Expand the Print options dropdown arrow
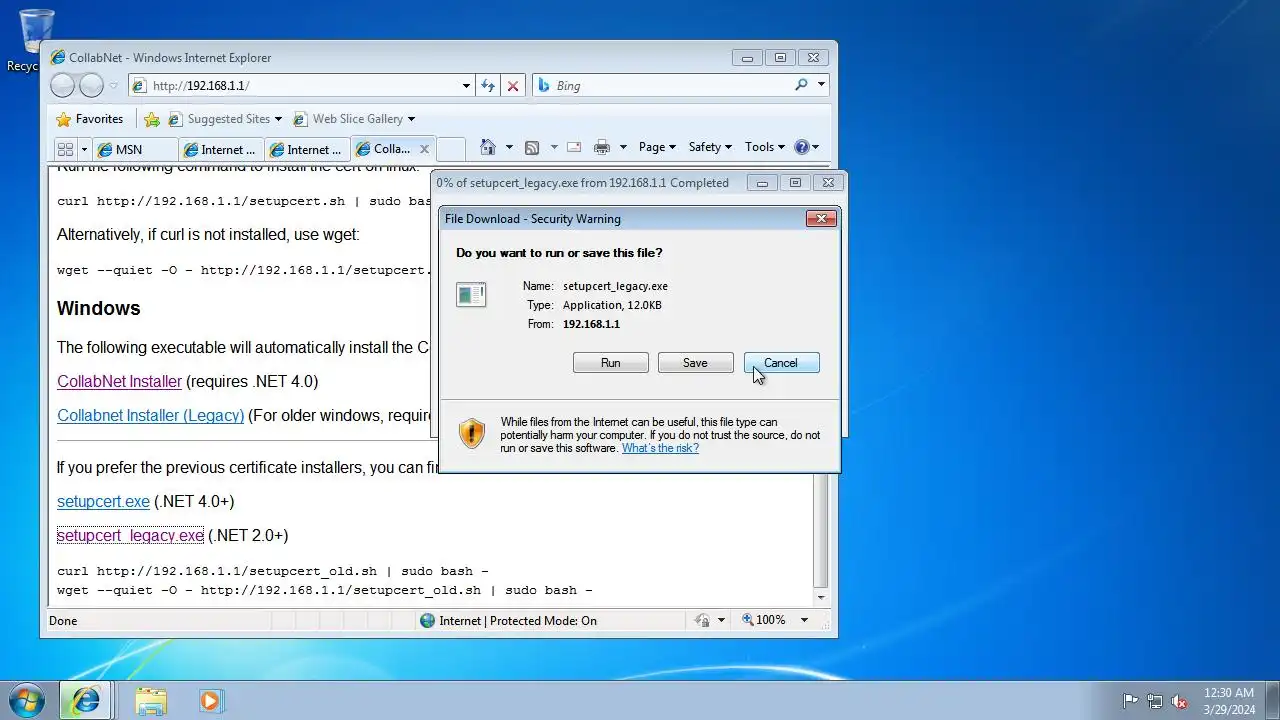 623,147
